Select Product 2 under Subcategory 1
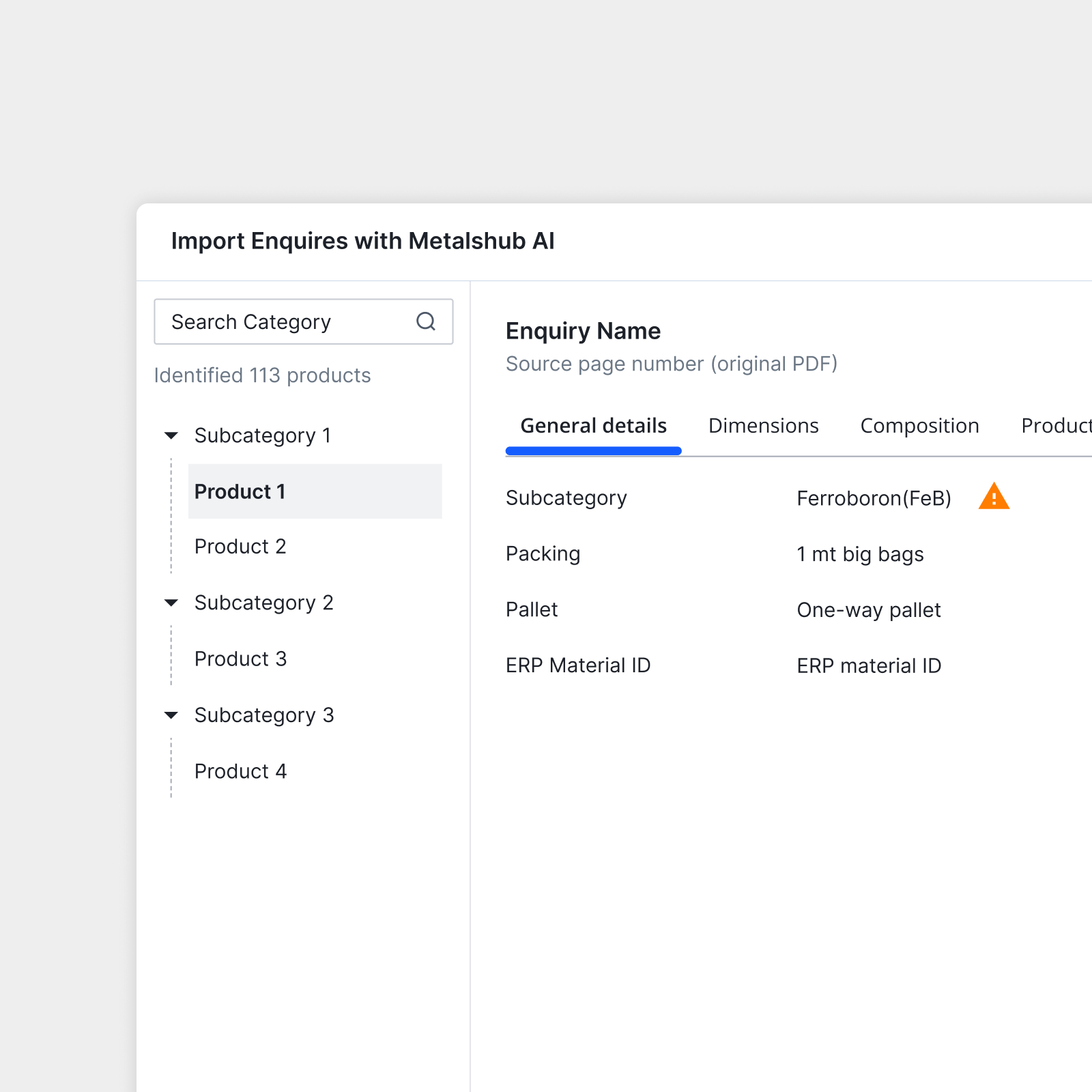The width and height of the screenshot is (1092, 1092). (240, 546)
